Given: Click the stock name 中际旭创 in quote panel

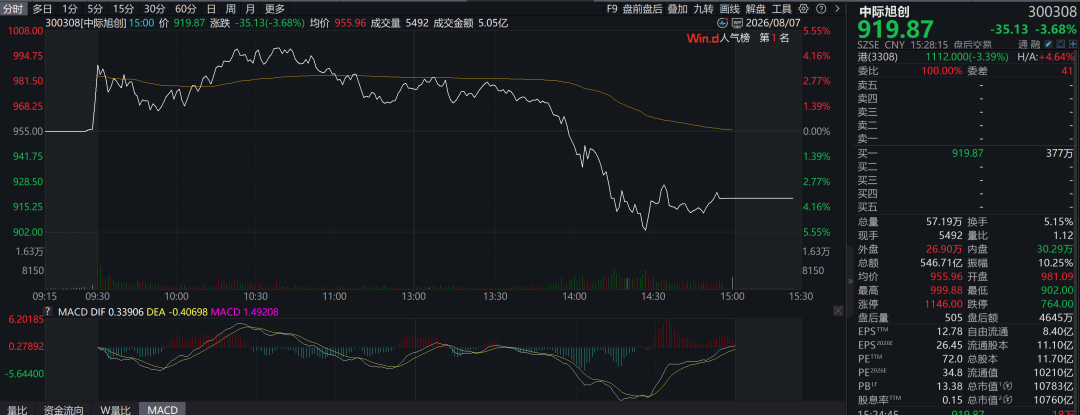Looking at the screenshot, I should 884,12.
